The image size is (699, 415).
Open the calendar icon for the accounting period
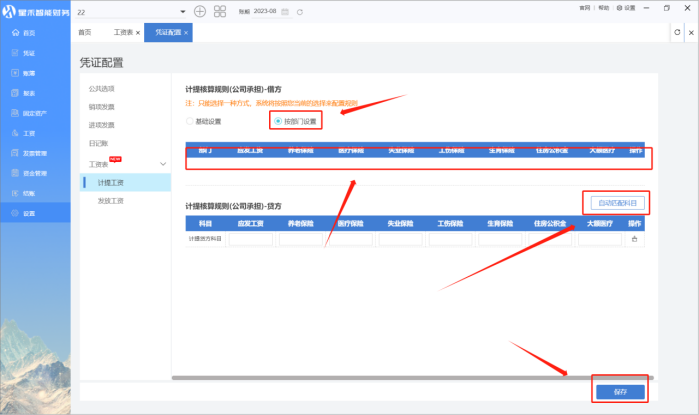click(286, 11)
